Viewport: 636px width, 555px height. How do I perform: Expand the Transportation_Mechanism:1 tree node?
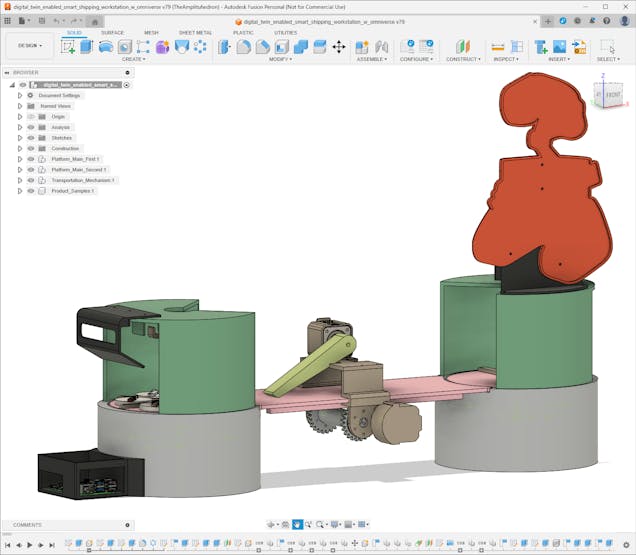(x=19, y=180)
